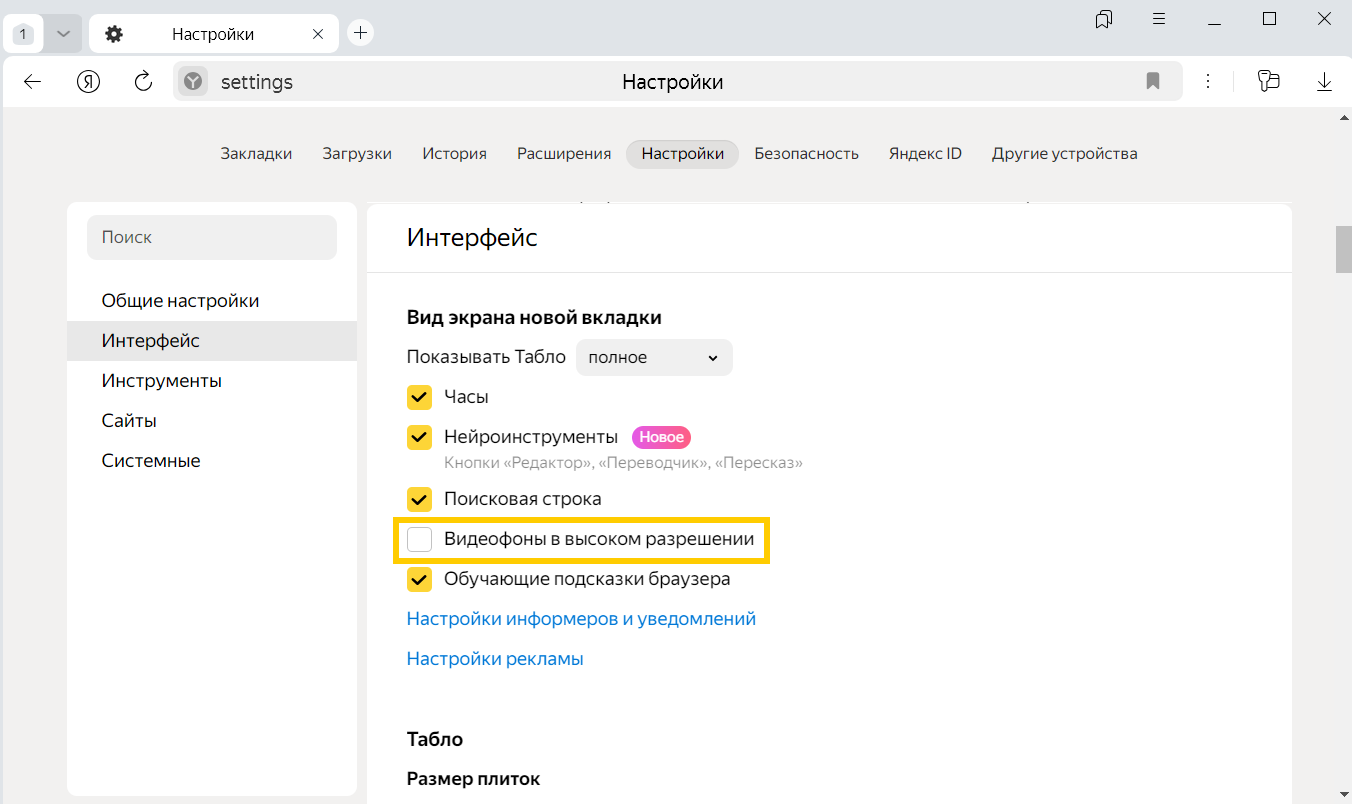Switch to the Расширения tab
The width and height of the screenshot is (1352, 804).
click(564, 154)
